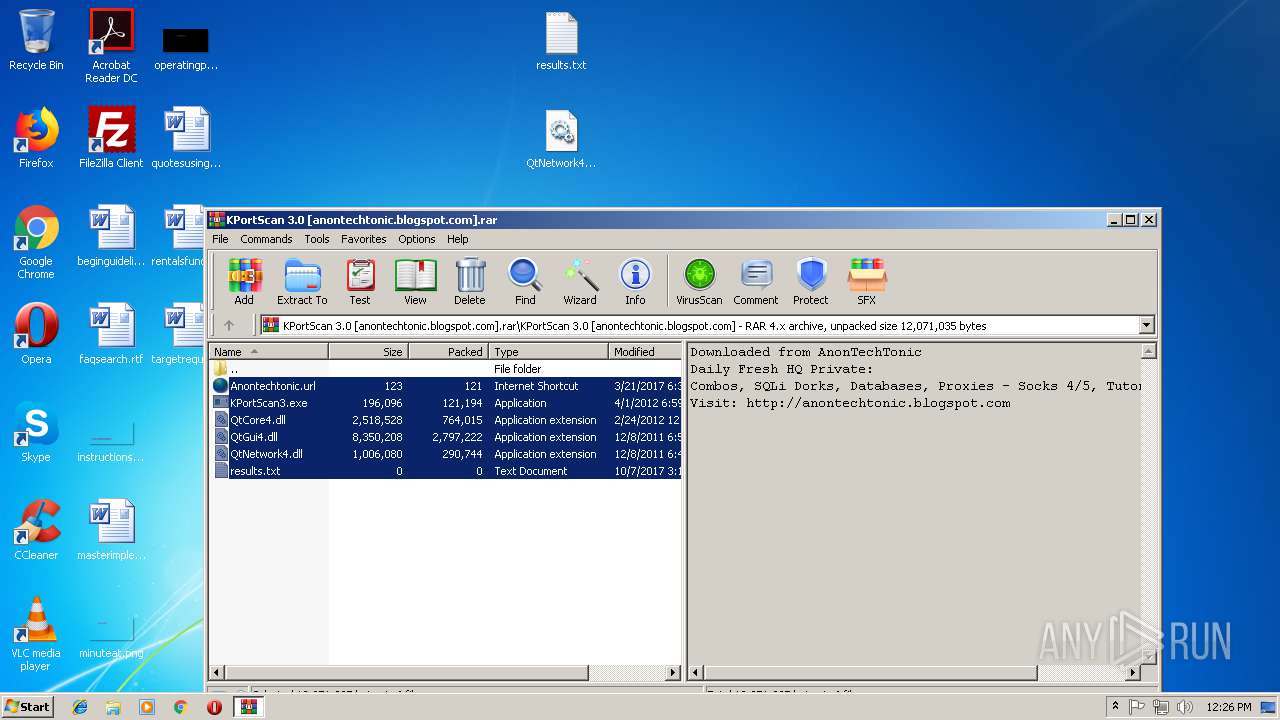The image size is (1280, 720).
Task: Click the Add archive toolbar icon
Action: pos(244,281)
